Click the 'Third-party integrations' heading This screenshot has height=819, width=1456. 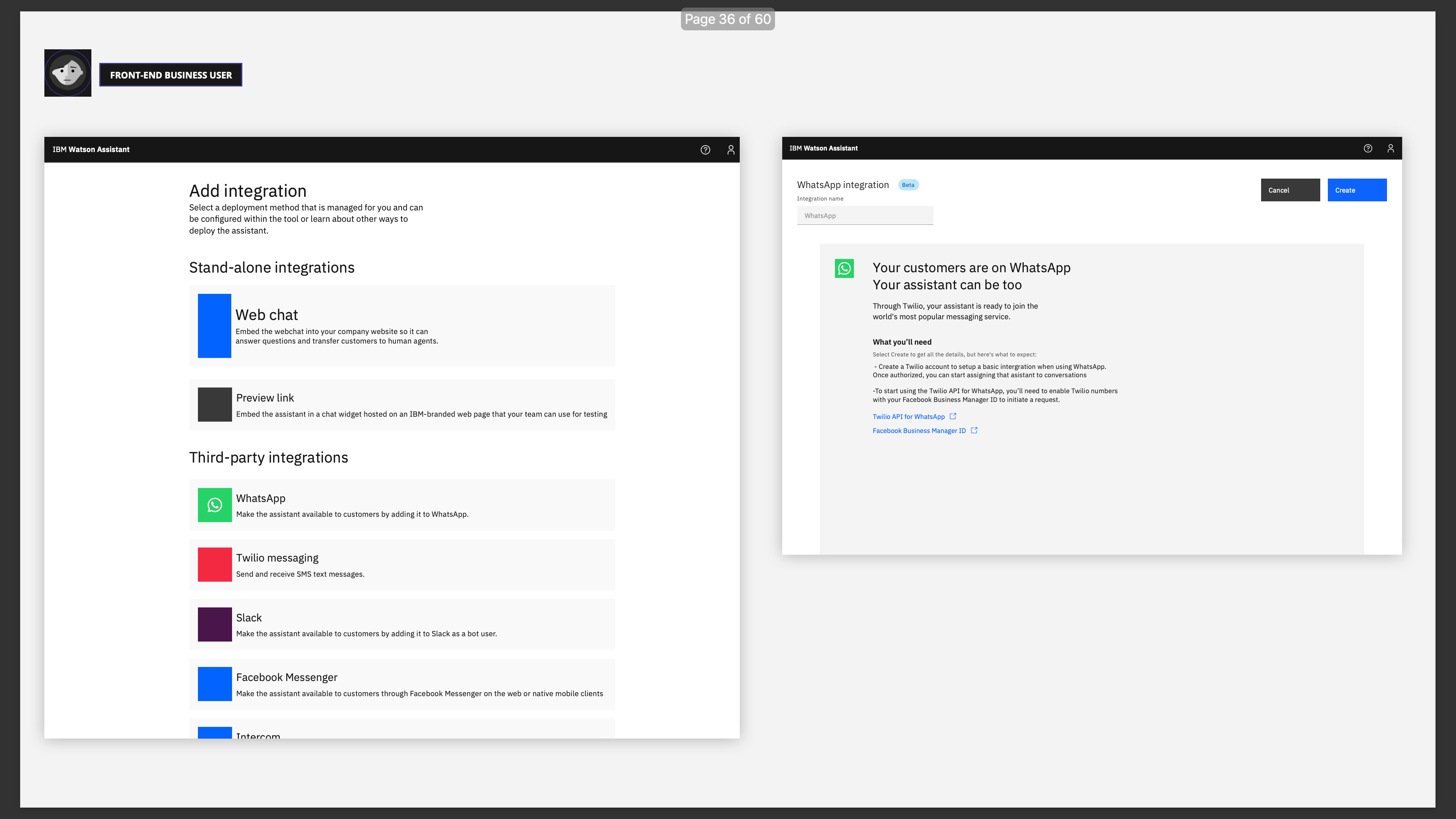268,457
